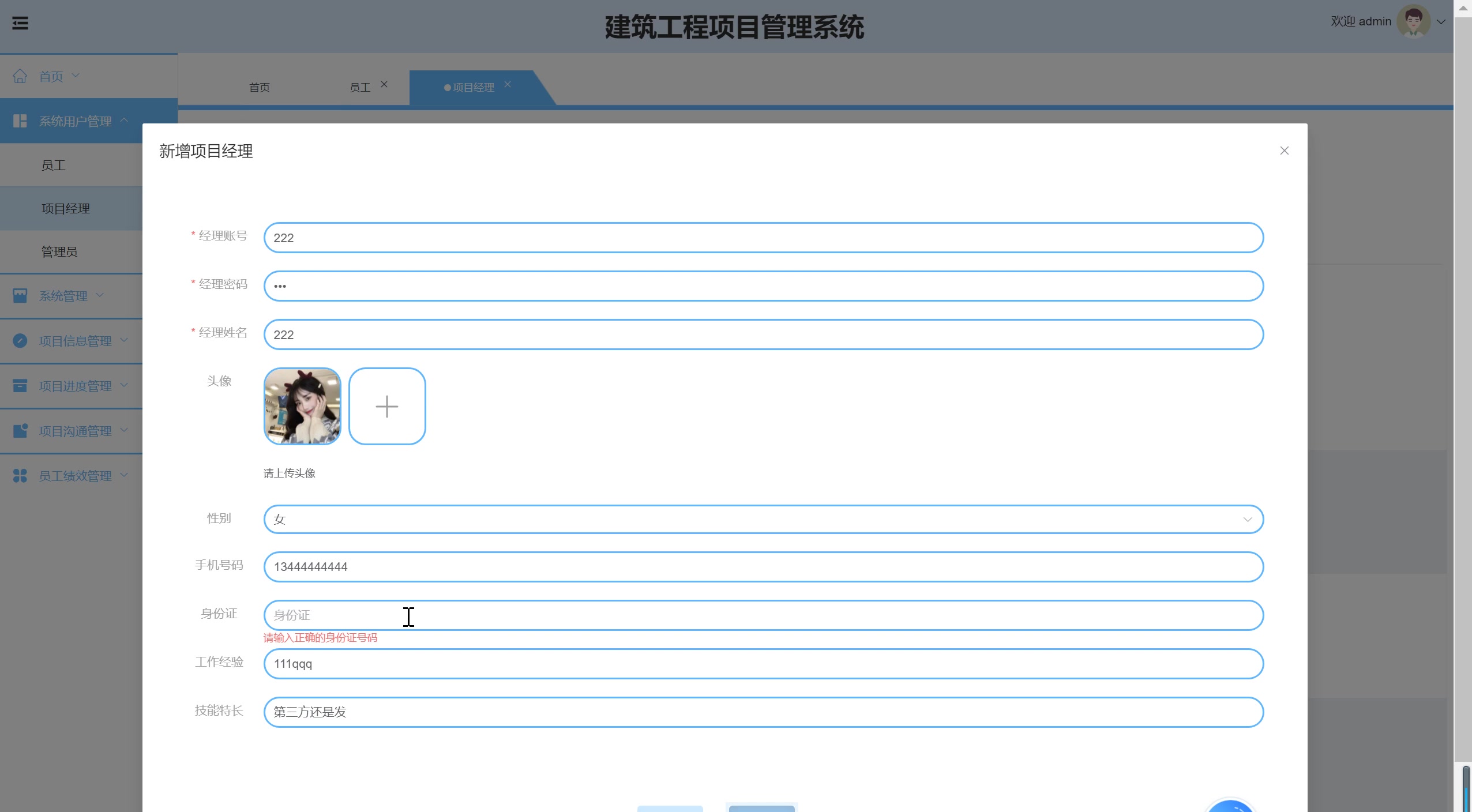
Task: Click the 项目进度管理 sidebar icon
Action: coord(21,385)
